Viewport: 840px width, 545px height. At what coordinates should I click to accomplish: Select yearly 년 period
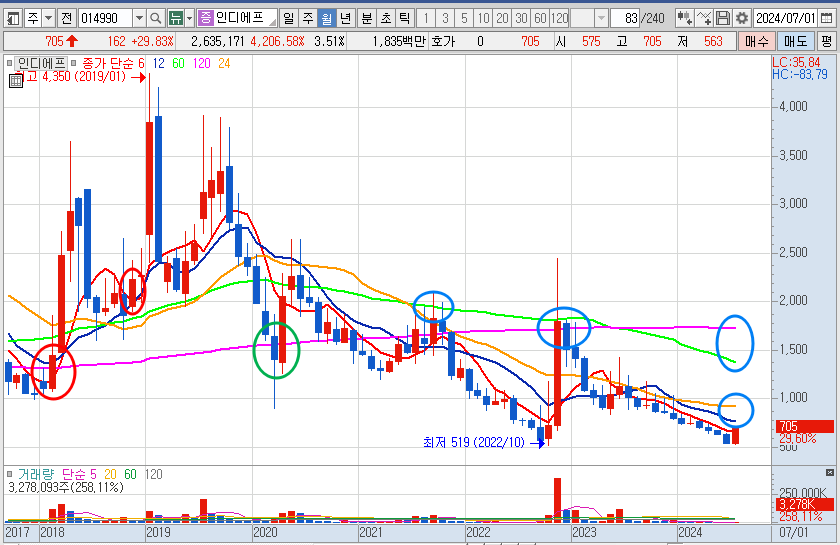point(345,19)
